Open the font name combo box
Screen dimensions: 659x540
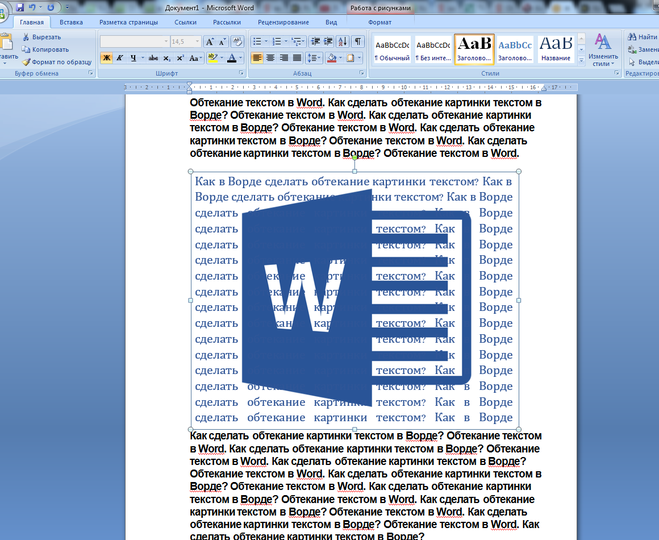coord(134,42)
